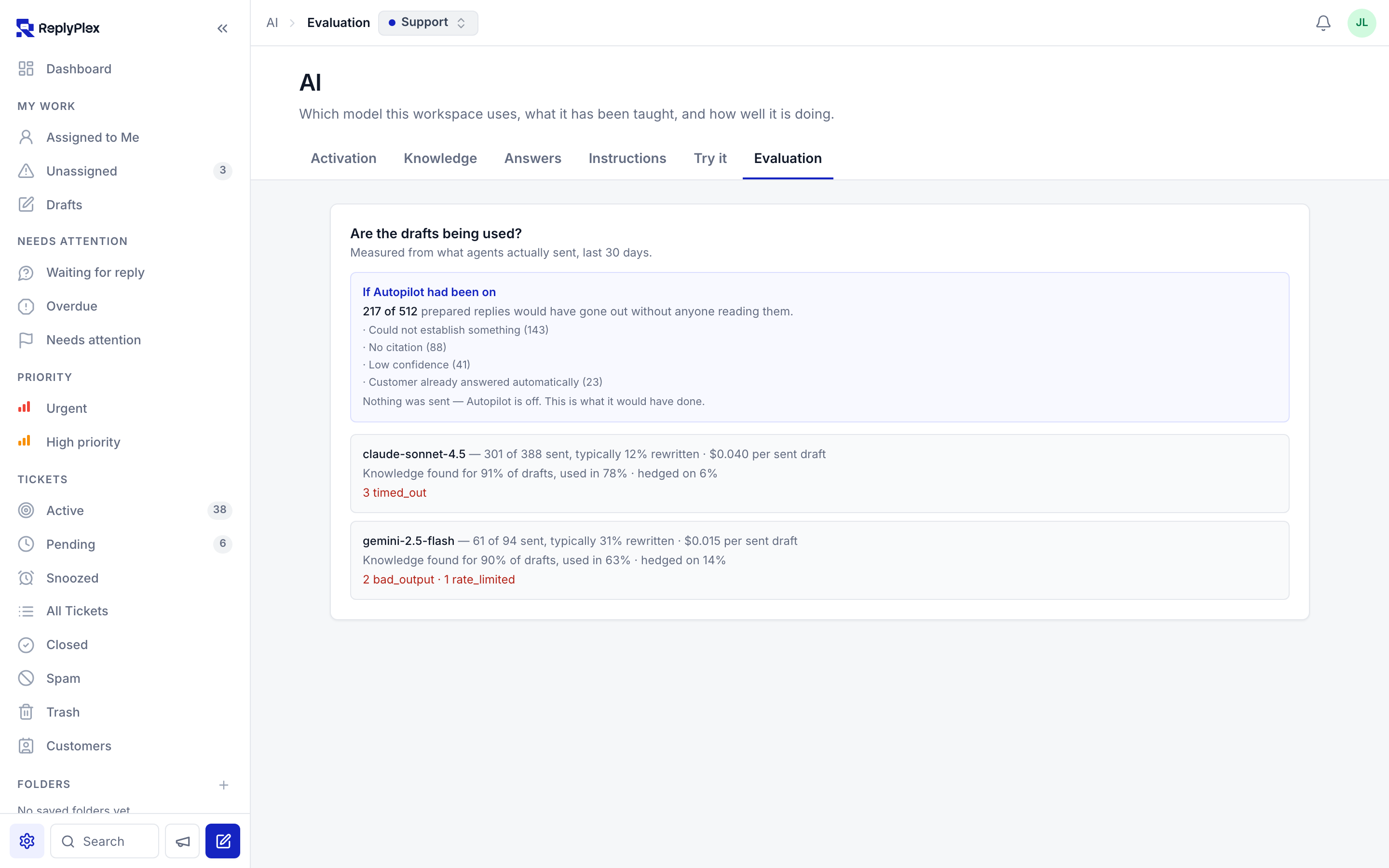1389x868 pixels.
Task: Open All Tickets list
Action: 125,611
